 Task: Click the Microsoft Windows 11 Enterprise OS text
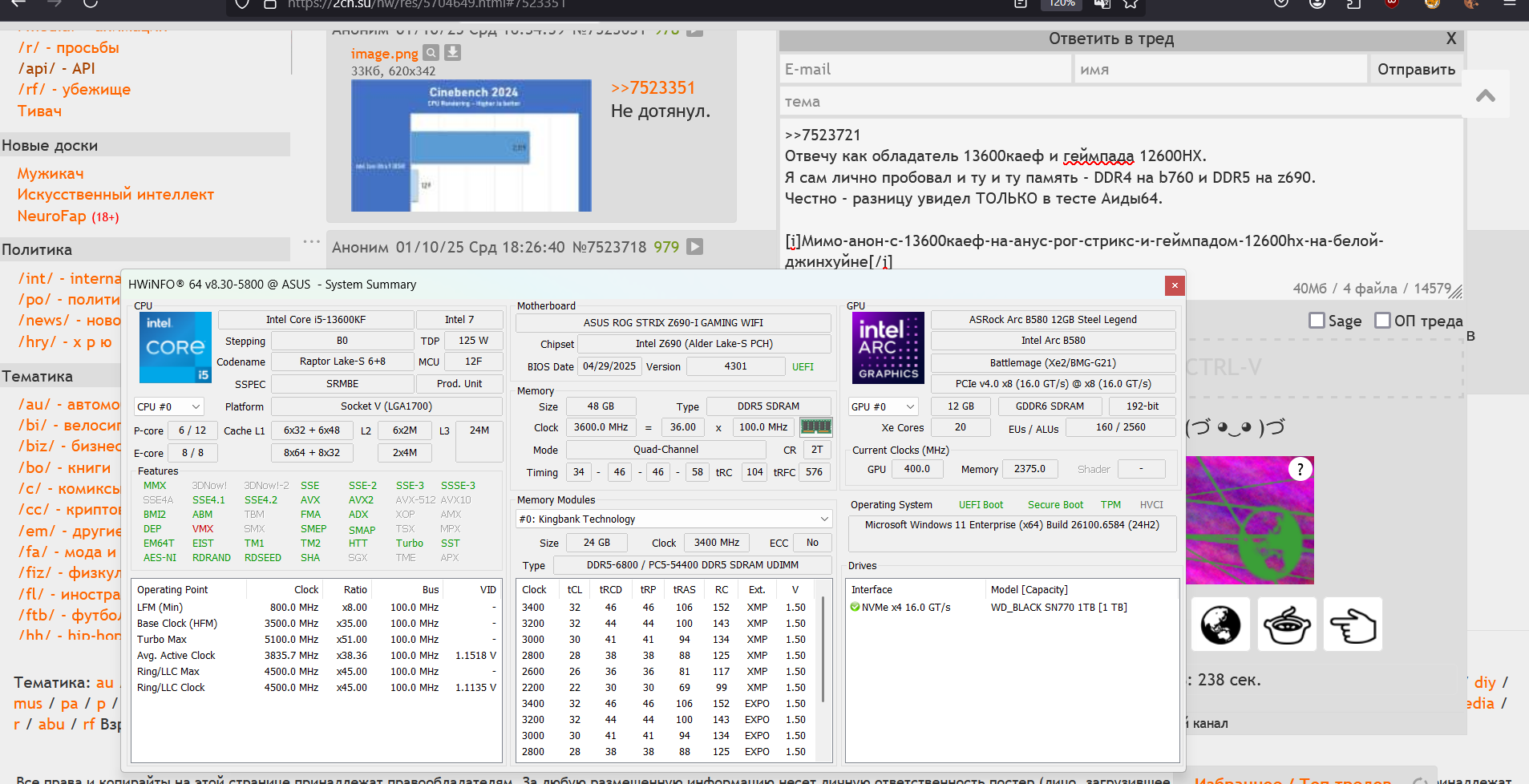(x=1012, y=525)
